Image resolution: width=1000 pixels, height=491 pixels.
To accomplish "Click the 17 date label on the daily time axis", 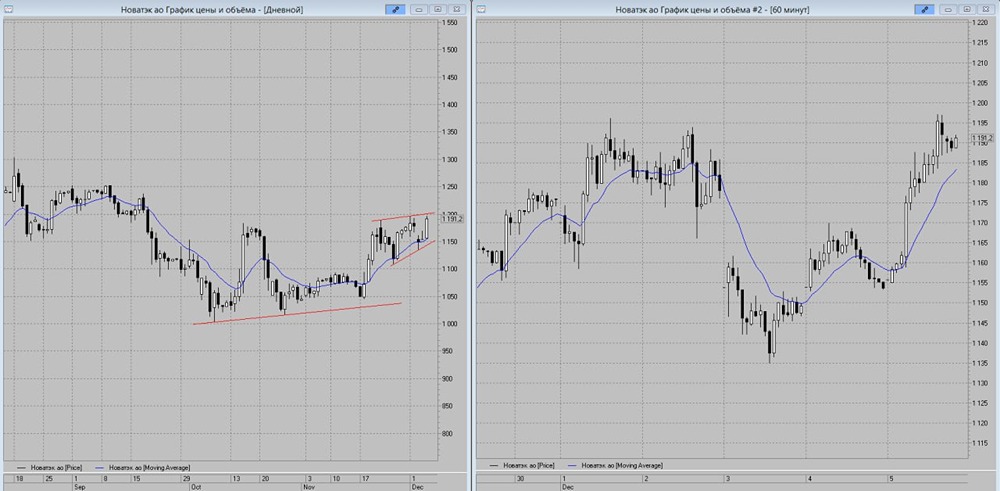I will (365, 478).
